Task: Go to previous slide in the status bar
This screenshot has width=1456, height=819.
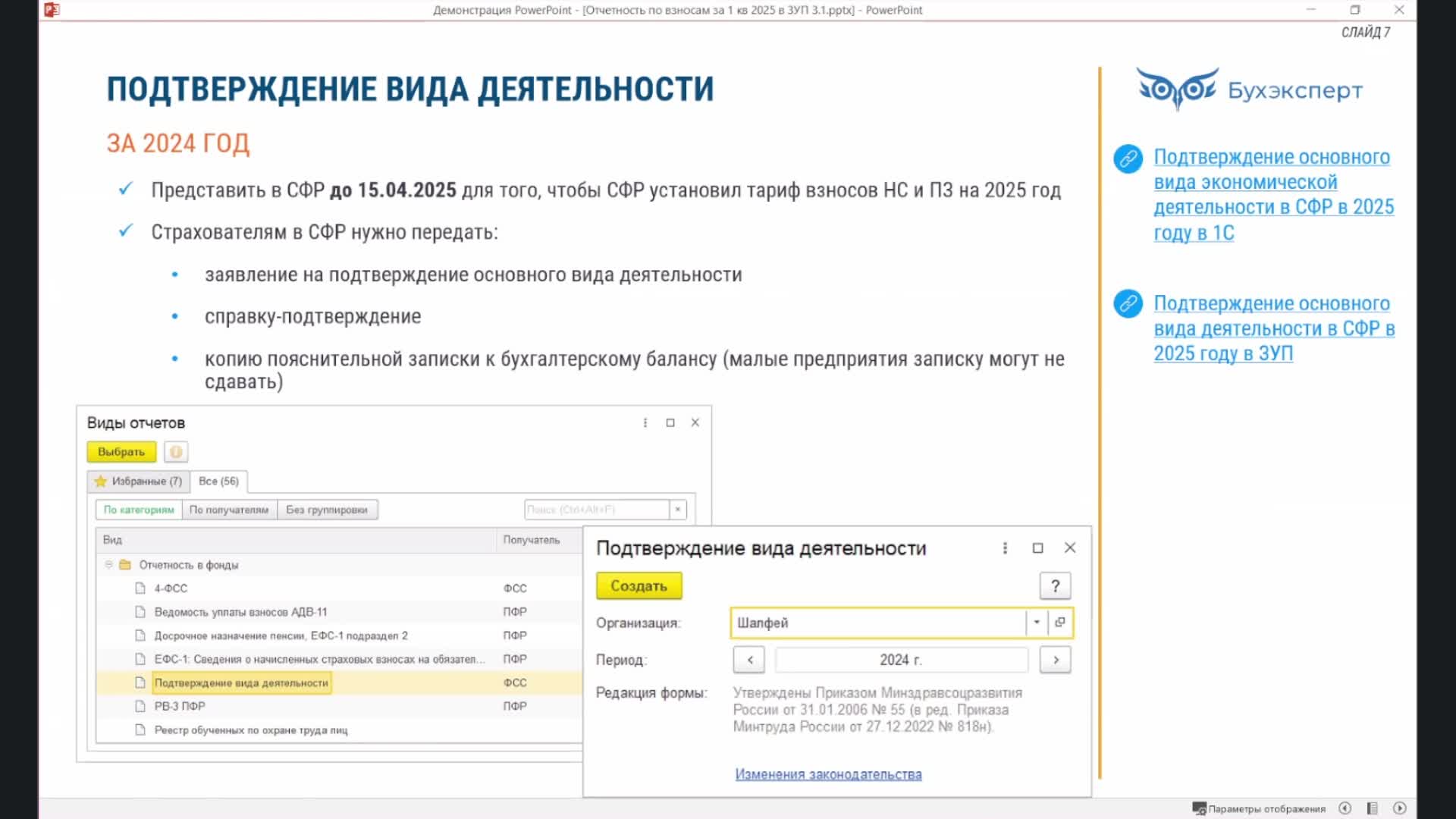Action: pos(1345,808)
